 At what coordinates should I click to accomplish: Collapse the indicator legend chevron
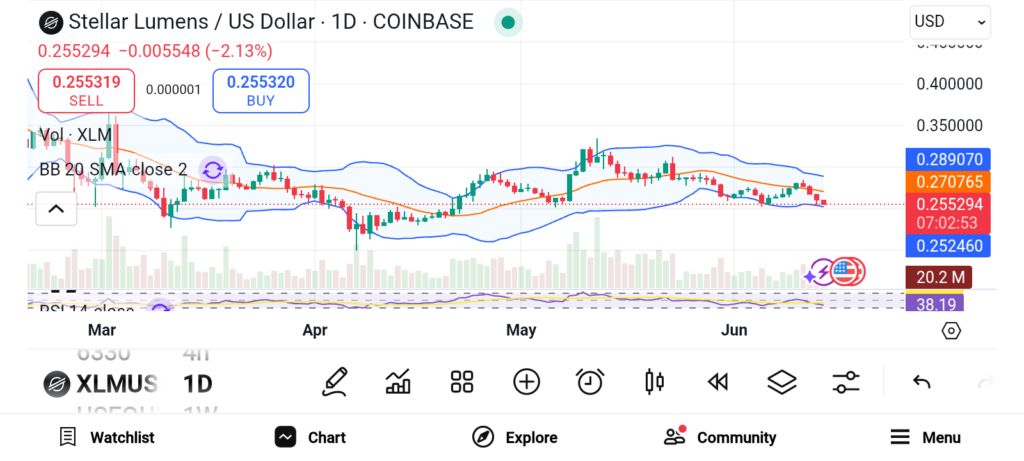(x=56, y=209)
